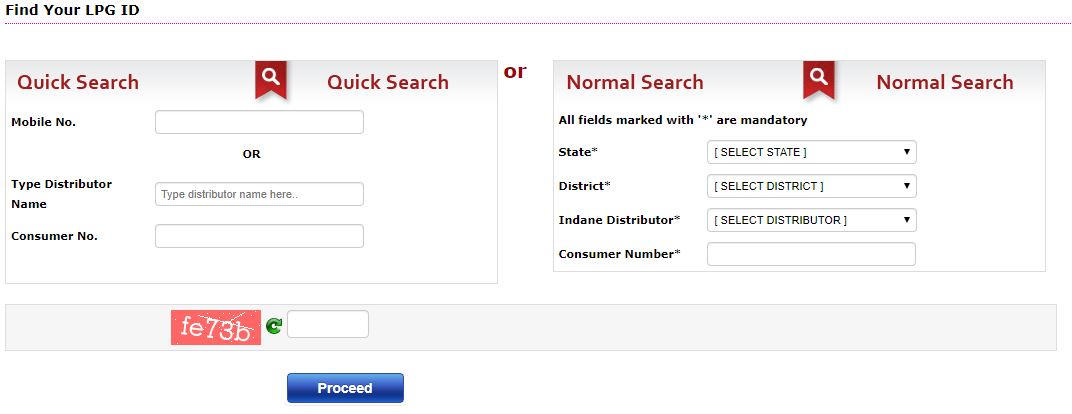This screenshot has height=414, width=1072.
Task: Click the right Quick Search heading
Action: point(388,82)
